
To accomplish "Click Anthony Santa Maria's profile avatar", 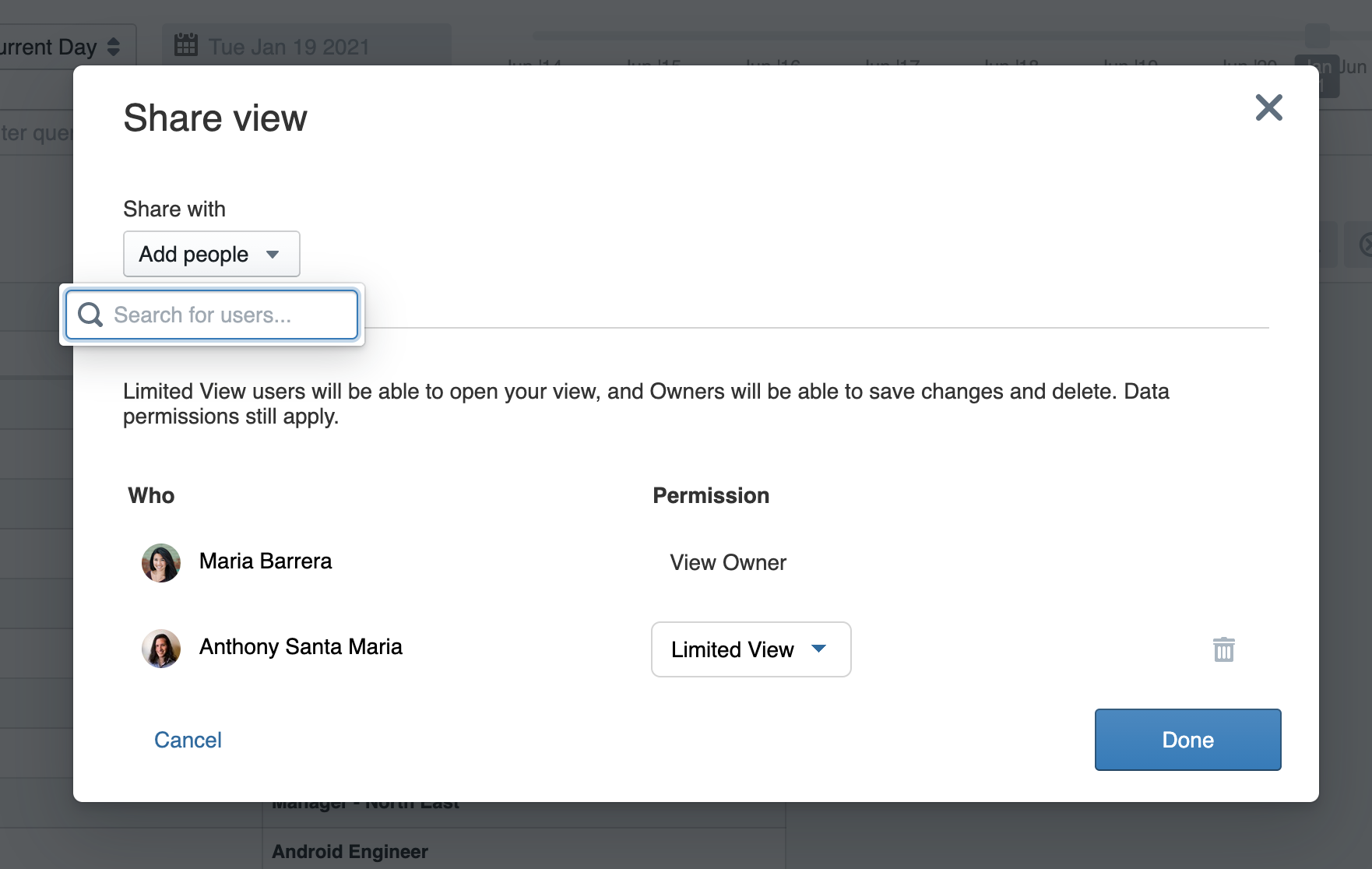I will pos(161,649).
